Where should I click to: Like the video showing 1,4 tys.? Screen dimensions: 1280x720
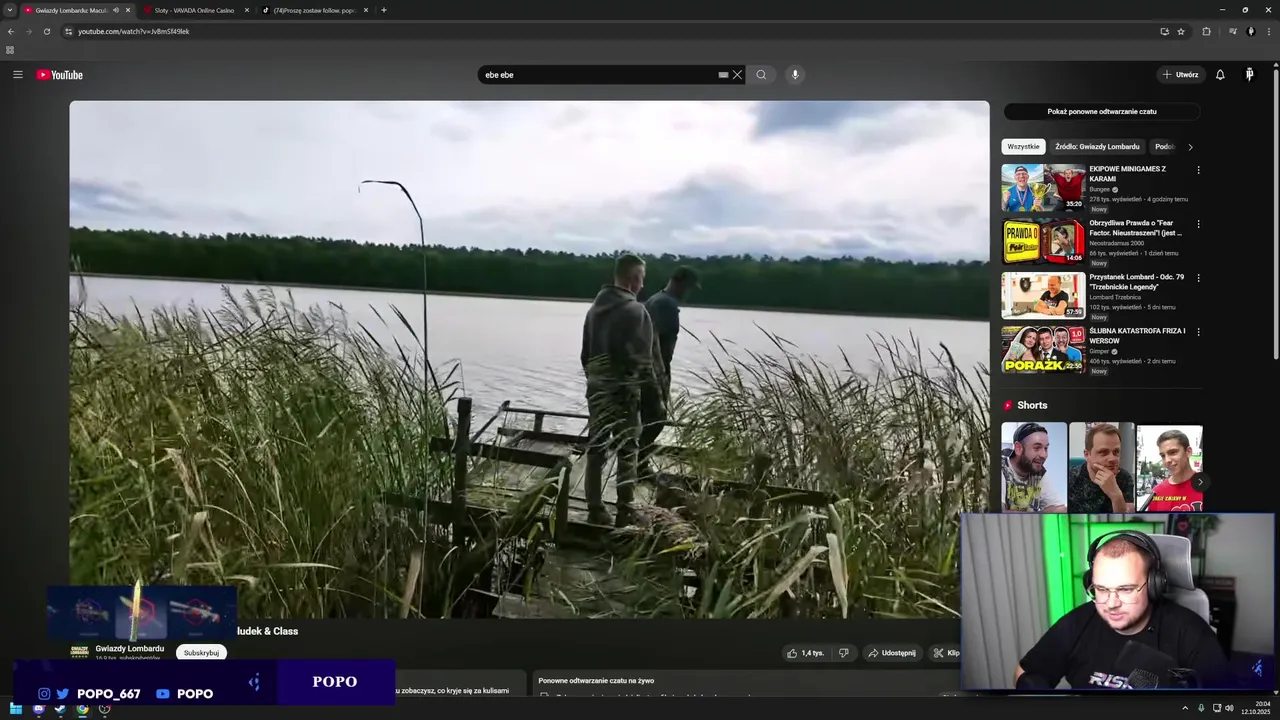806,653
